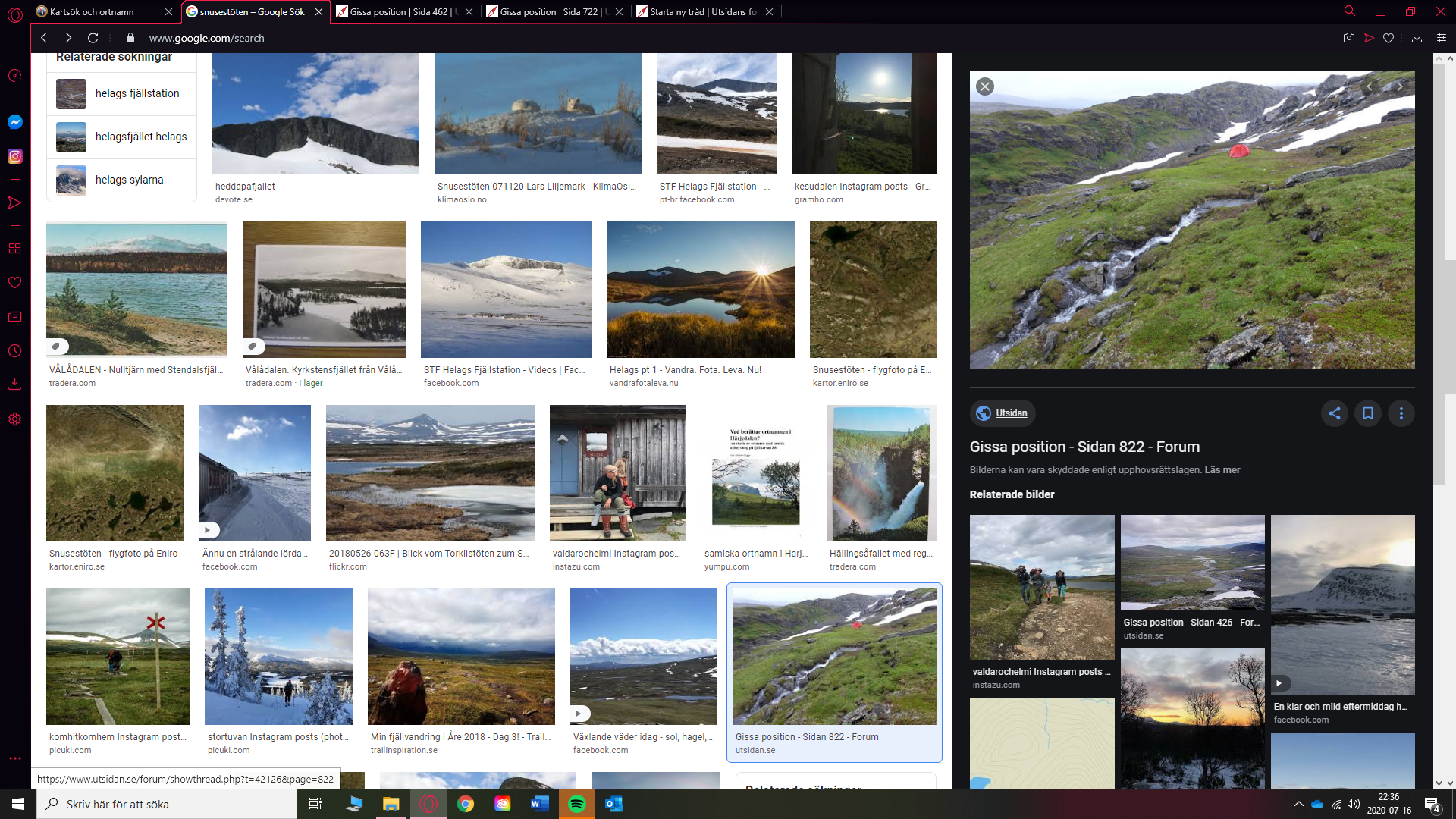Viewport: 1456px width, 819px height.
Task: Open Word from taskbar
Action: pyautogui.click(x=540, y=804)
